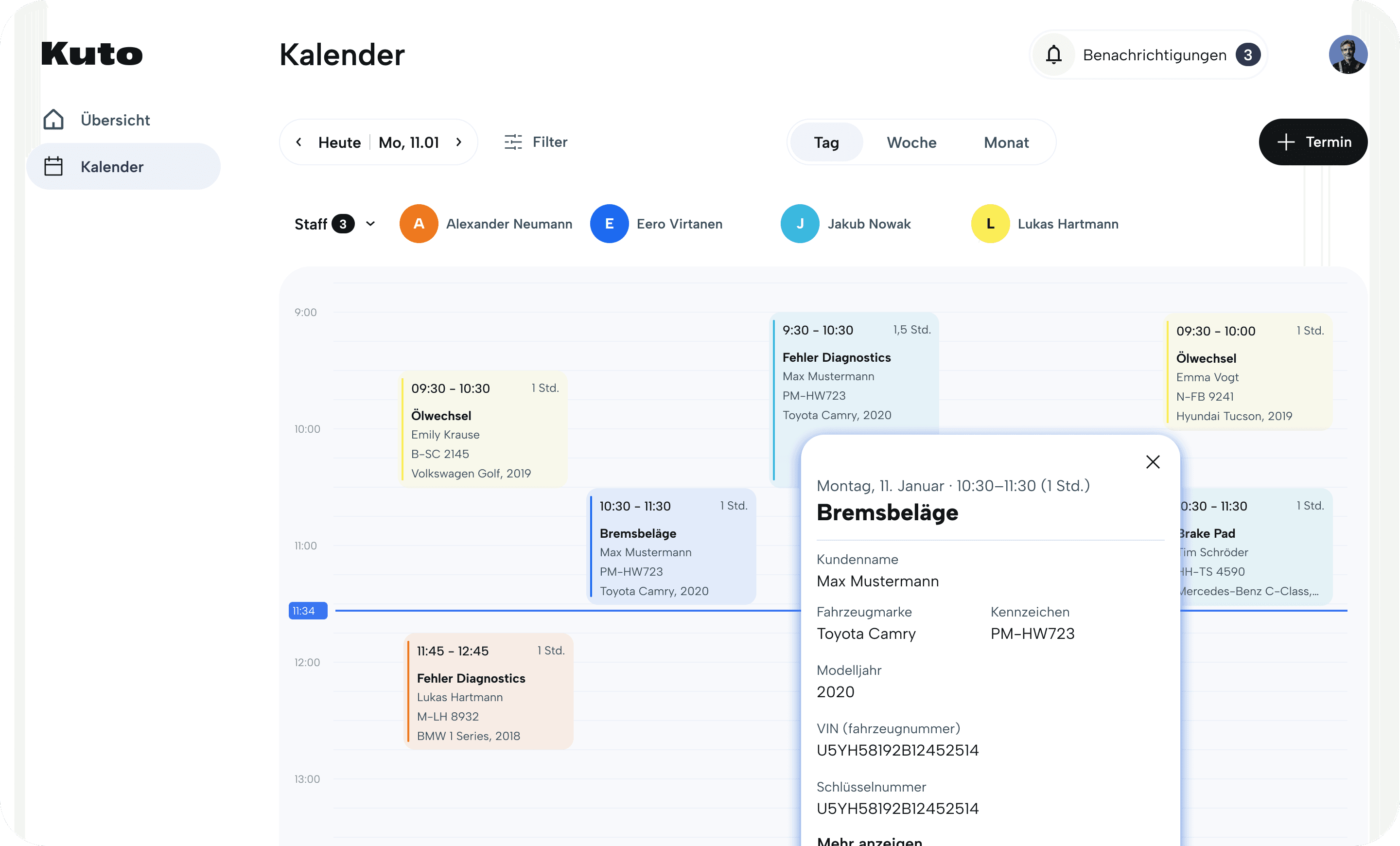
Task: Switch to the Woche view tab
Action: [x=911, y=142]
